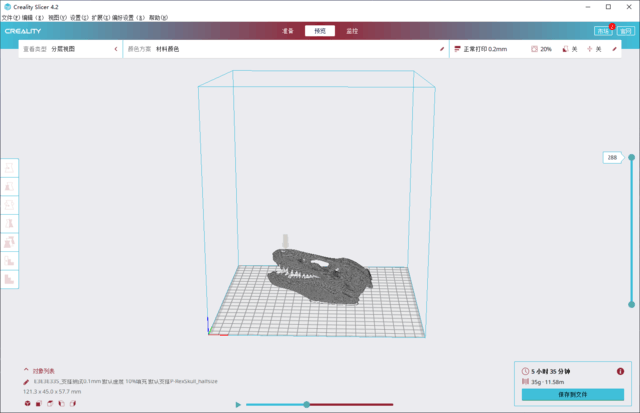Viewport: 640px width, 413px height.
Task: Select the second tool in left toolbar
Action: (x=9, y=187)
